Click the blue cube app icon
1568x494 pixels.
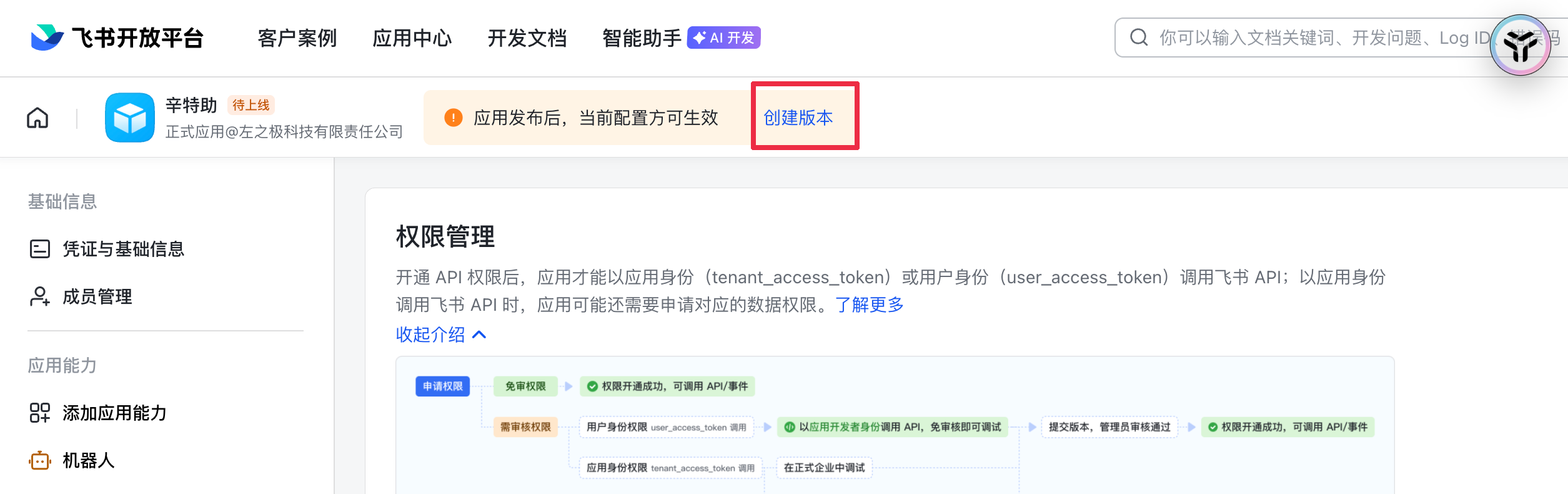[x=130, y=118]
